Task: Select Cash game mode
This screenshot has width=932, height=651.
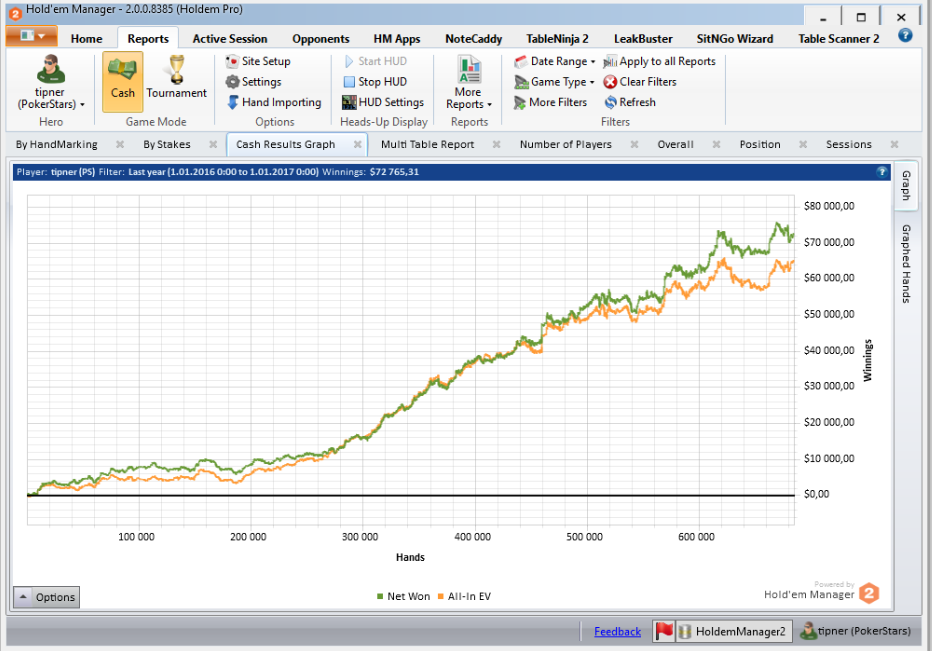Action: 122,81
